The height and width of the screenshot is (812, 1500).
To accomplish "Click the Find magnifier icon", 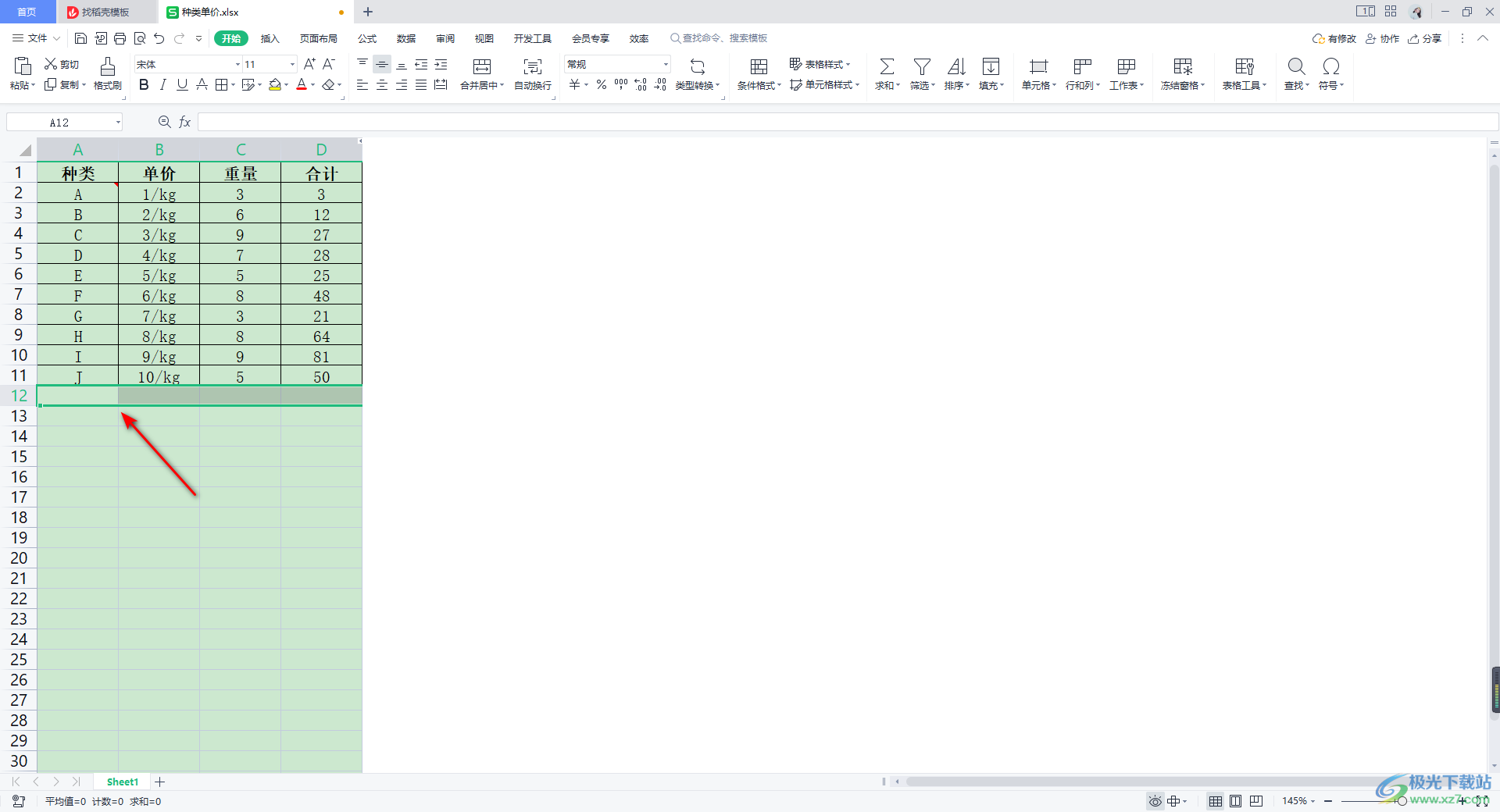I will (1296, 66).
